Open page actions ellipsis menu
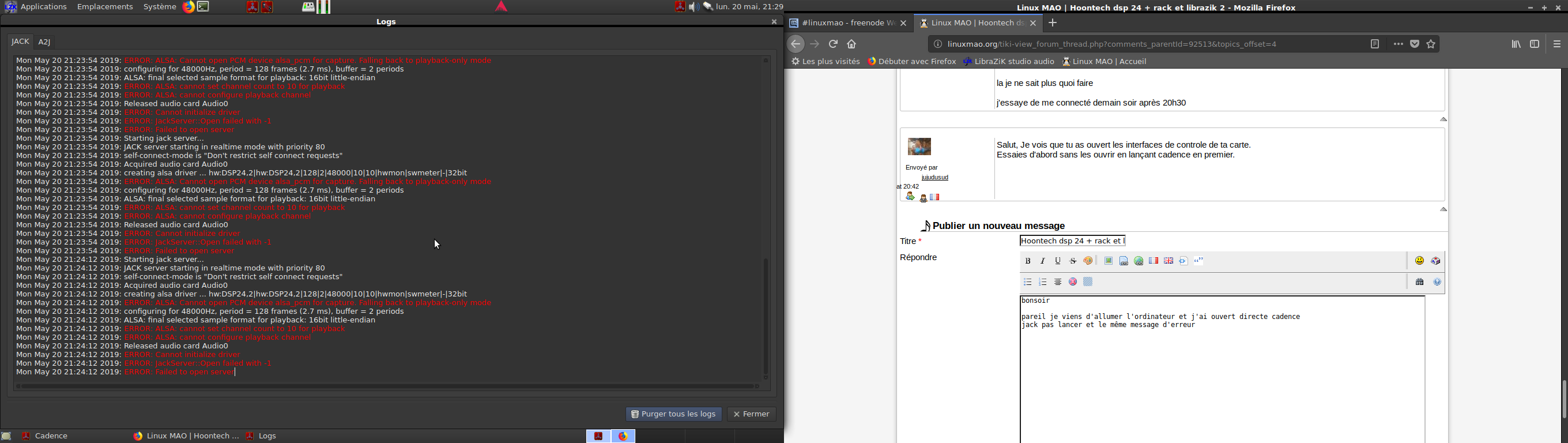This screenshot has width=1568, height=443. coord(1399,44)
